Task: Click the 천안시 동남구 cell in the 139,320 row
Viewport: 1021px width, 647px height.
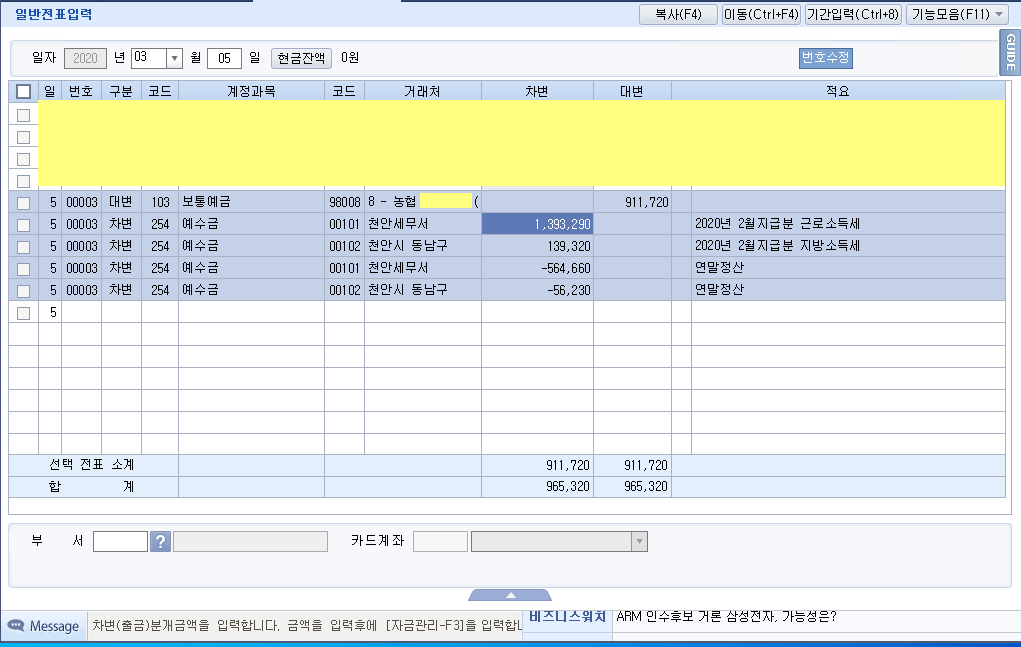Action: pyautogui.click(x=423, y=246)
